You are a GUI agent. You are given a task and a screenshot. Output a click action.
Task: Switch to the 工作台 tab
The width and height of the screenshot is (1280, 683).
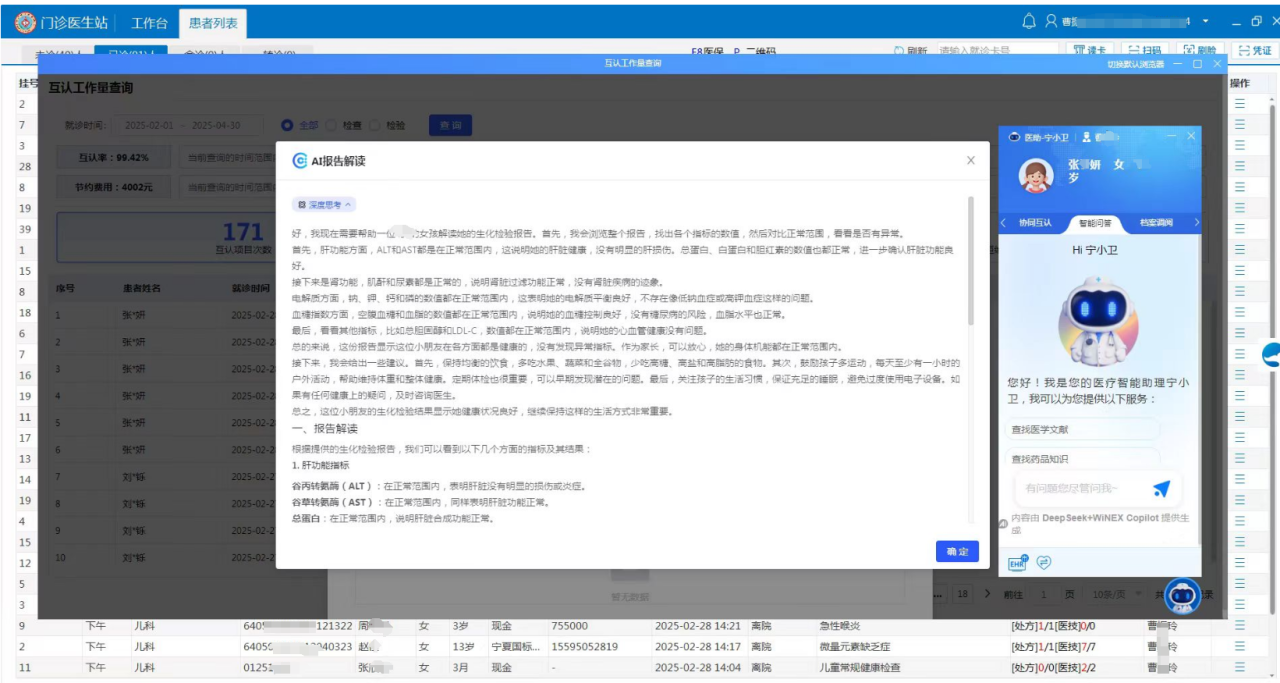point(149,22)
